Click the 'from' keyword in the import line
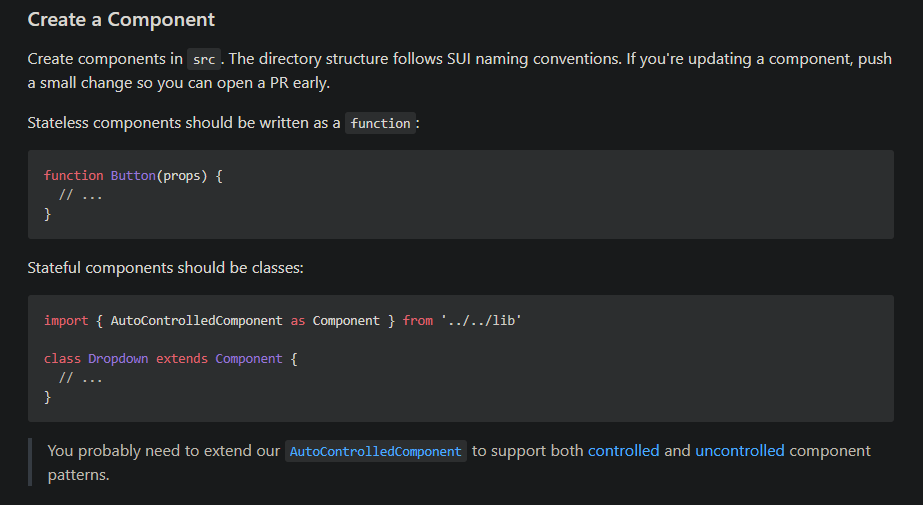923x505 pixels. click(418, 320)
